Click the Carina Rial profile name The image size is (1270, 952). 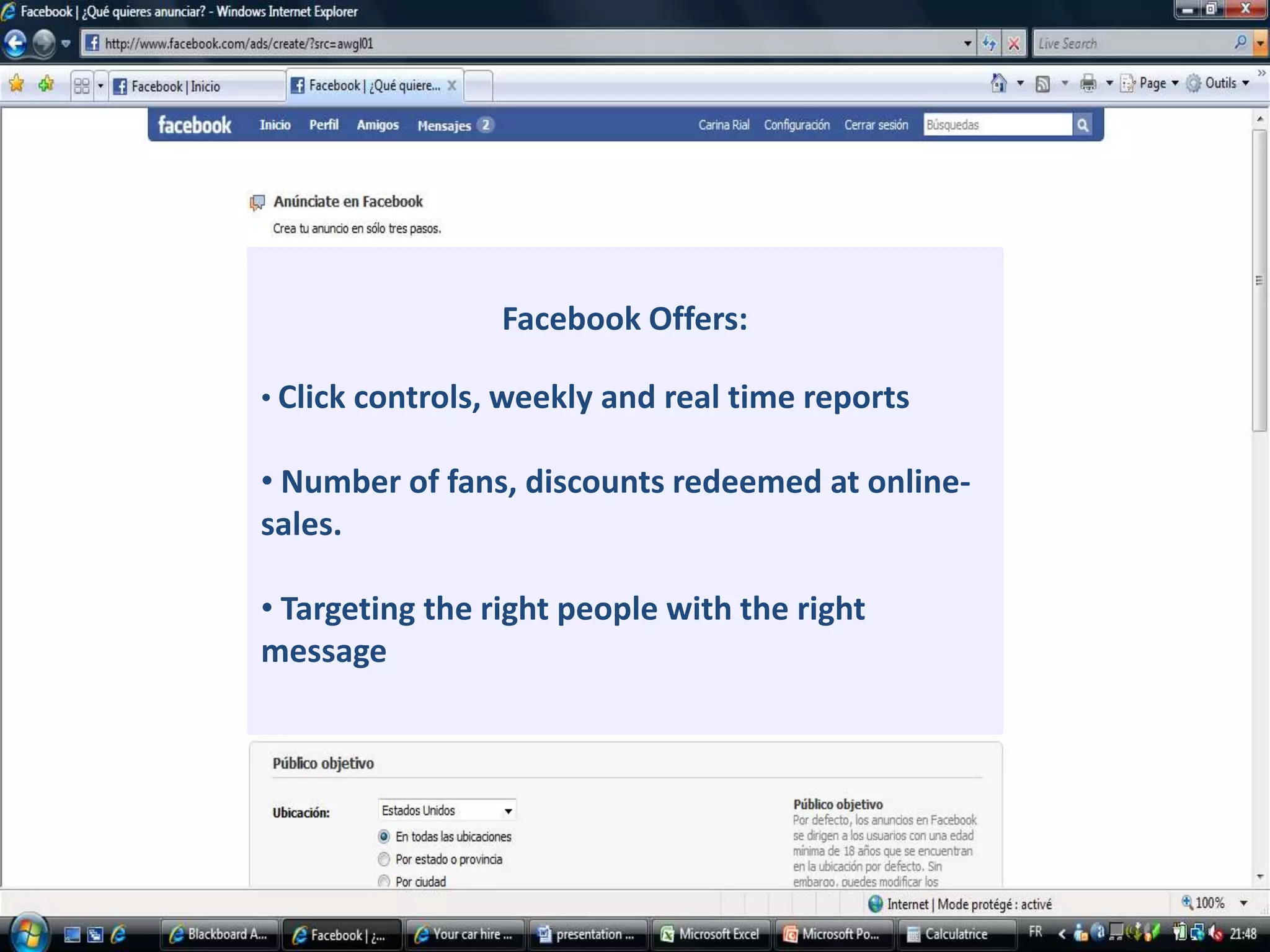[x=724, y=125]
